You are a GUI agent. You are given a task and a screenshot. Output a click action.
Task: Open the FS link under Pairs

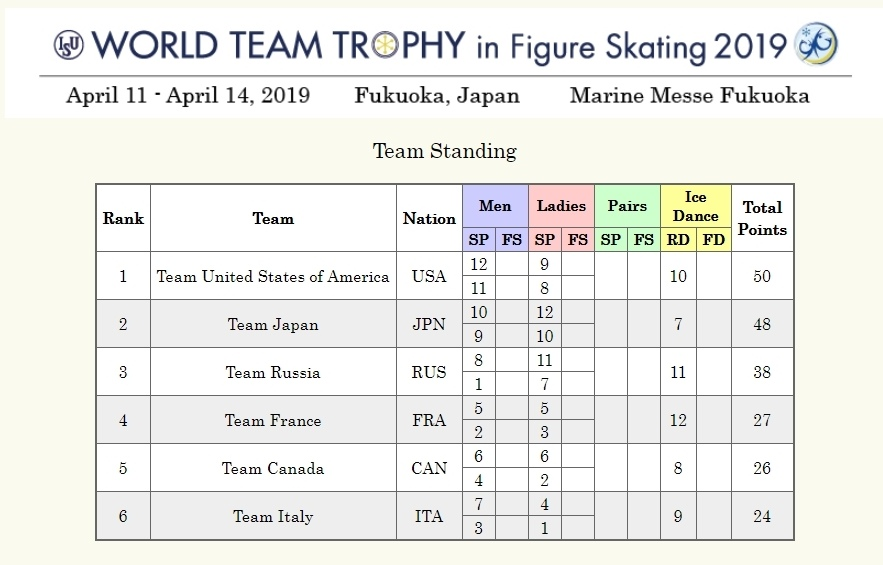644,240
